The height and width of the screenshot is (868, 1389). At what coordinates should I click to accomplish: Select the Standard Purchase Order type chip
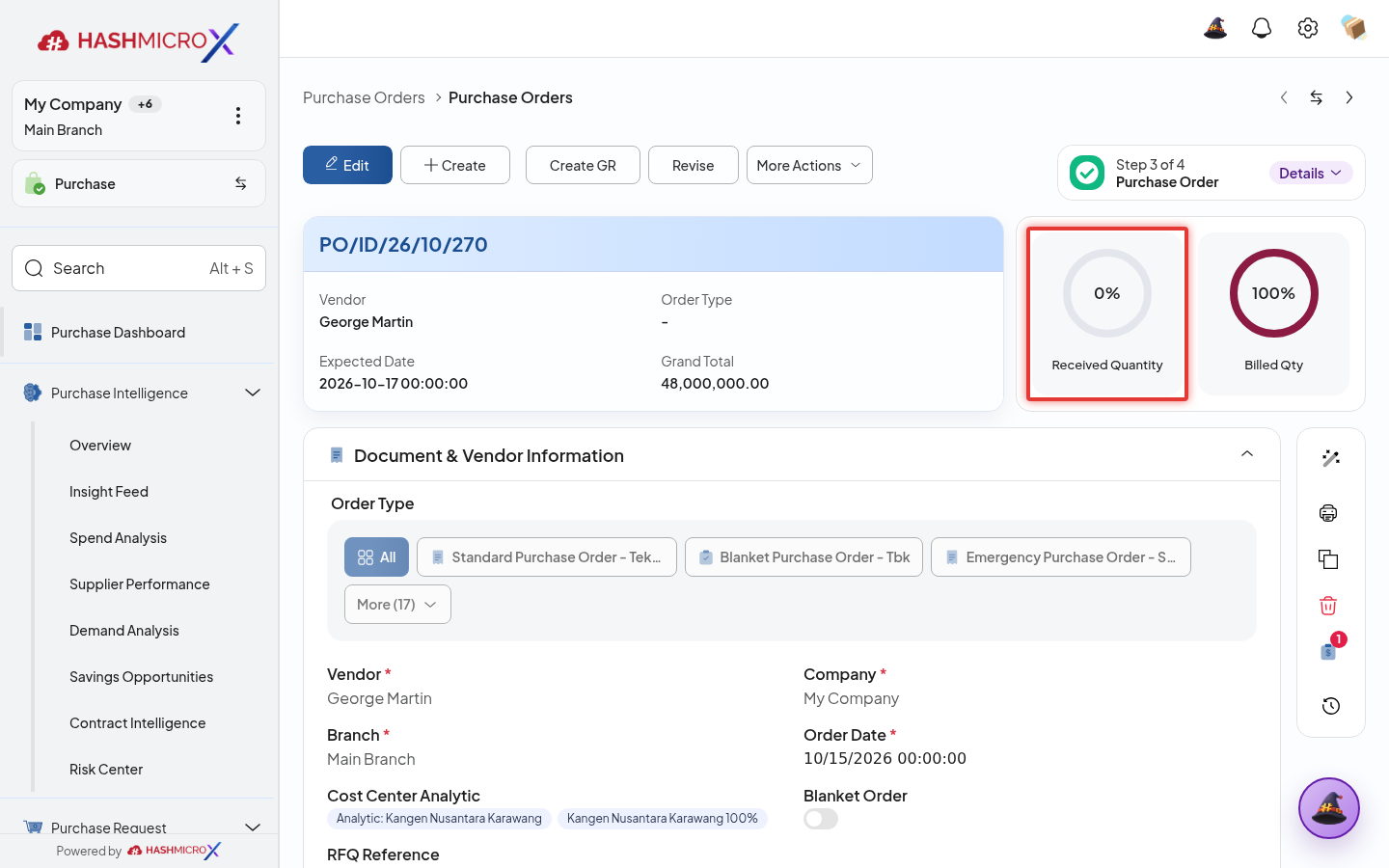tap(547, 557)
